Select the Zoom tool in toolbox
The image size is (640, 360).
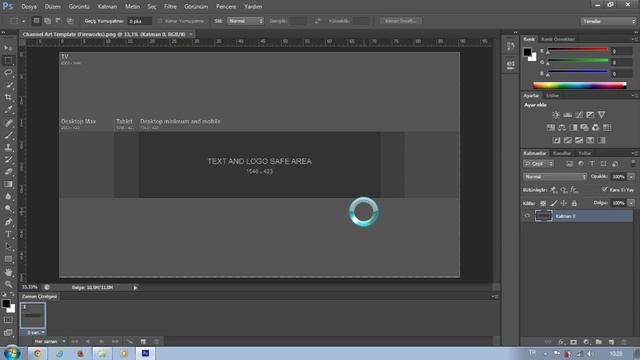[8, 284]
